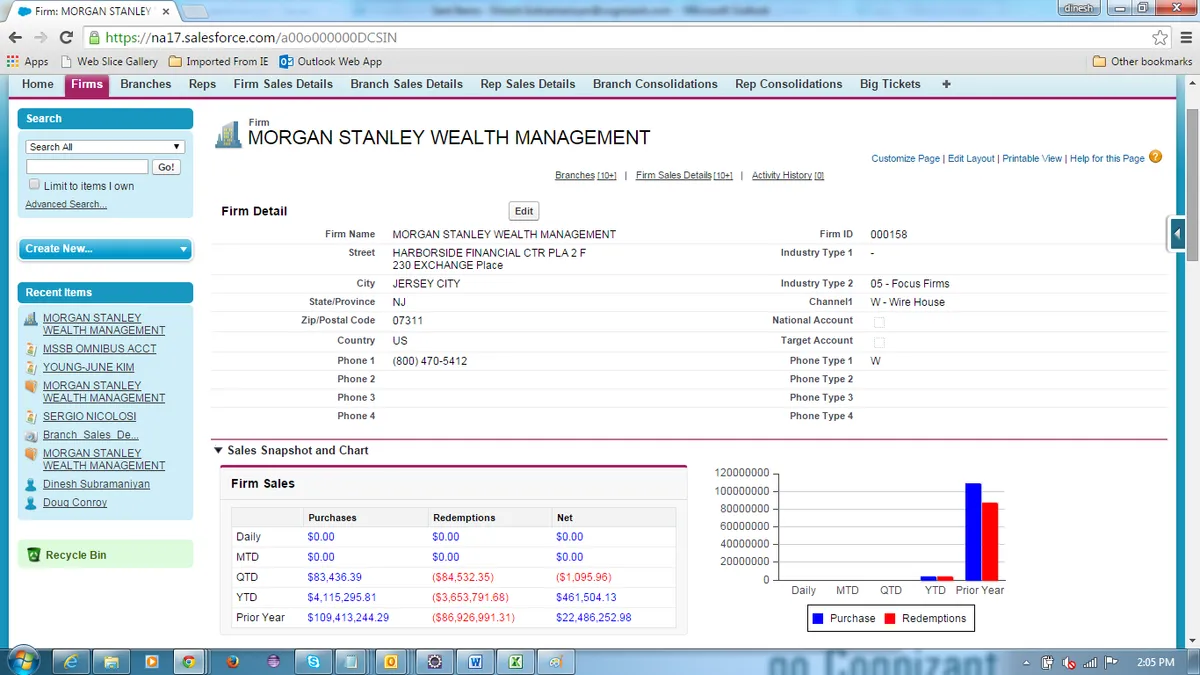Click the red Redemptions legend swatch
Screen dimensions: 1200x675
pos(889,619)
